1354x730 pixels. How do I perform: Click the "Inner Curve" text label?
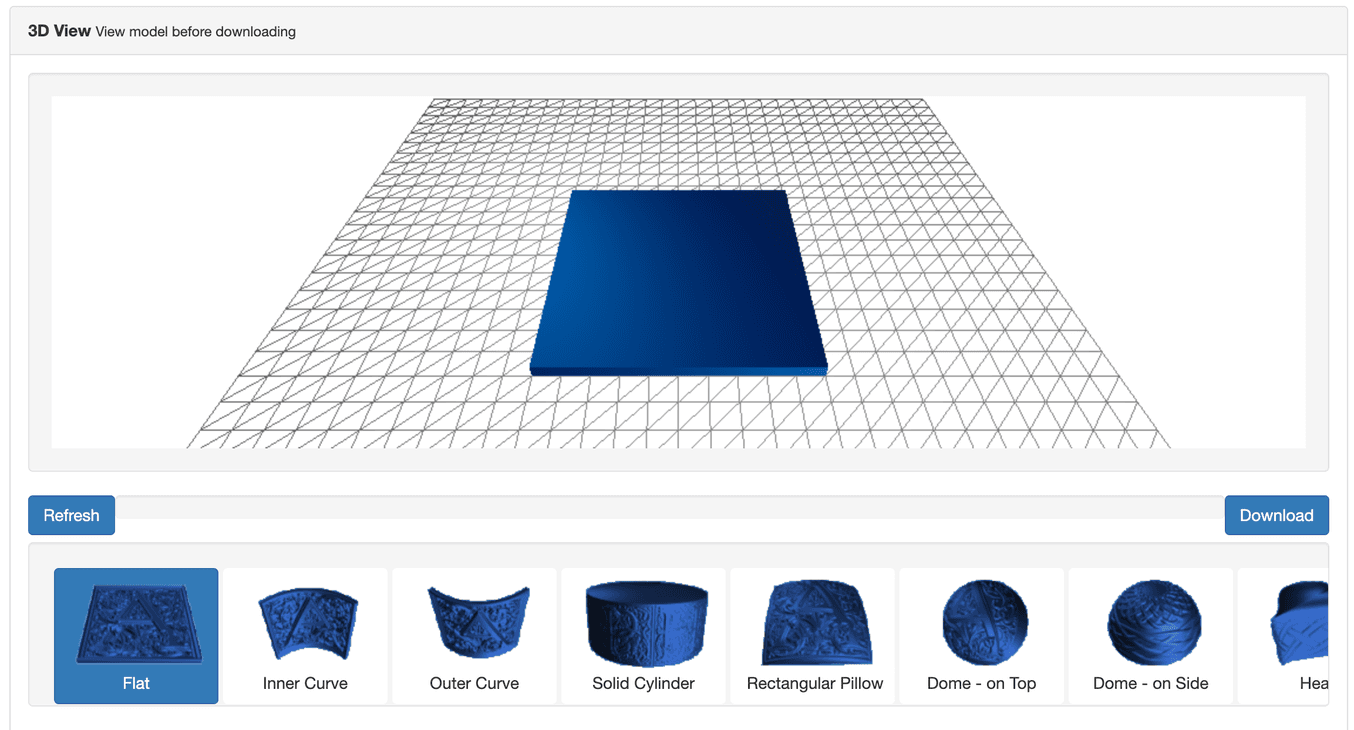click(x=305, y=684)
